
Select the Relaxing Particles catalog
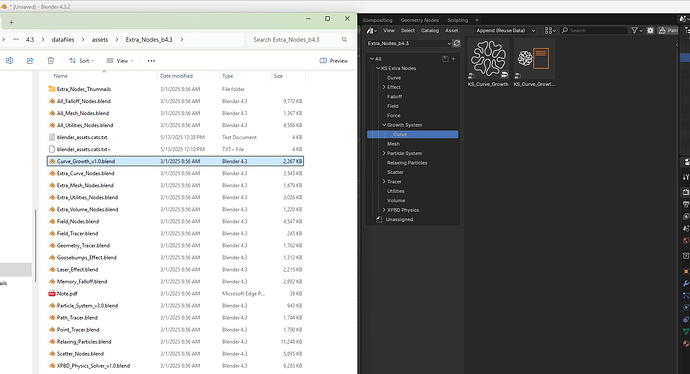(x=407, y=163)
